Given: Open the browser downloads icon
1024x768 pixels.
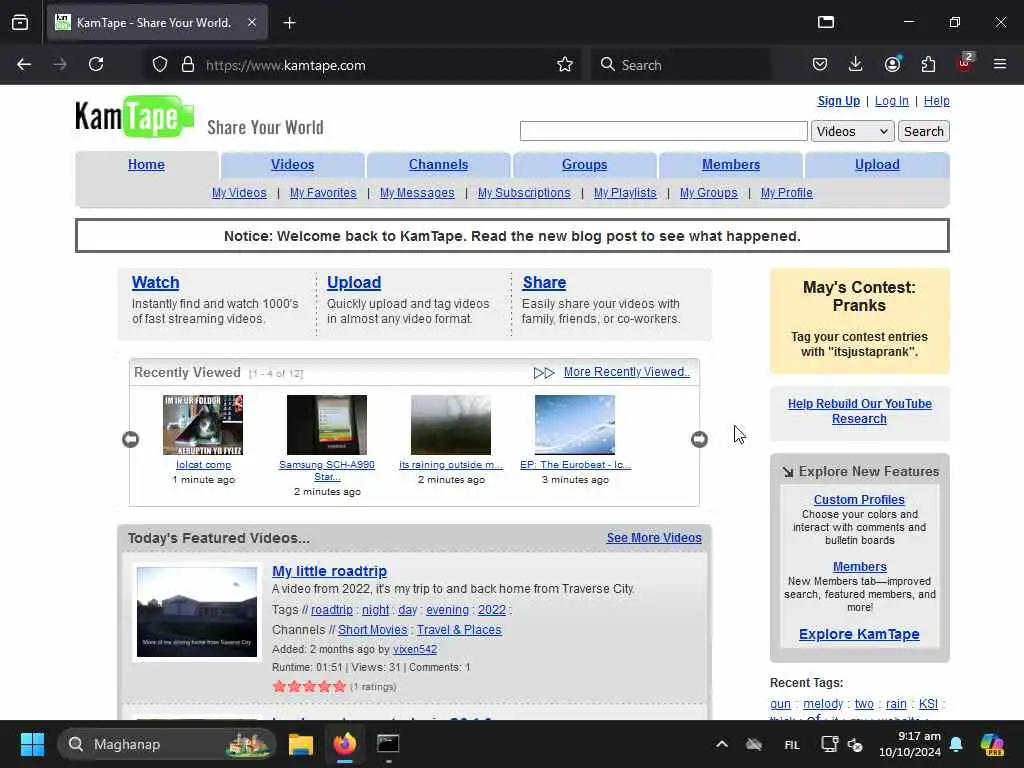Looking at the screenshot, I should point(856,64).
